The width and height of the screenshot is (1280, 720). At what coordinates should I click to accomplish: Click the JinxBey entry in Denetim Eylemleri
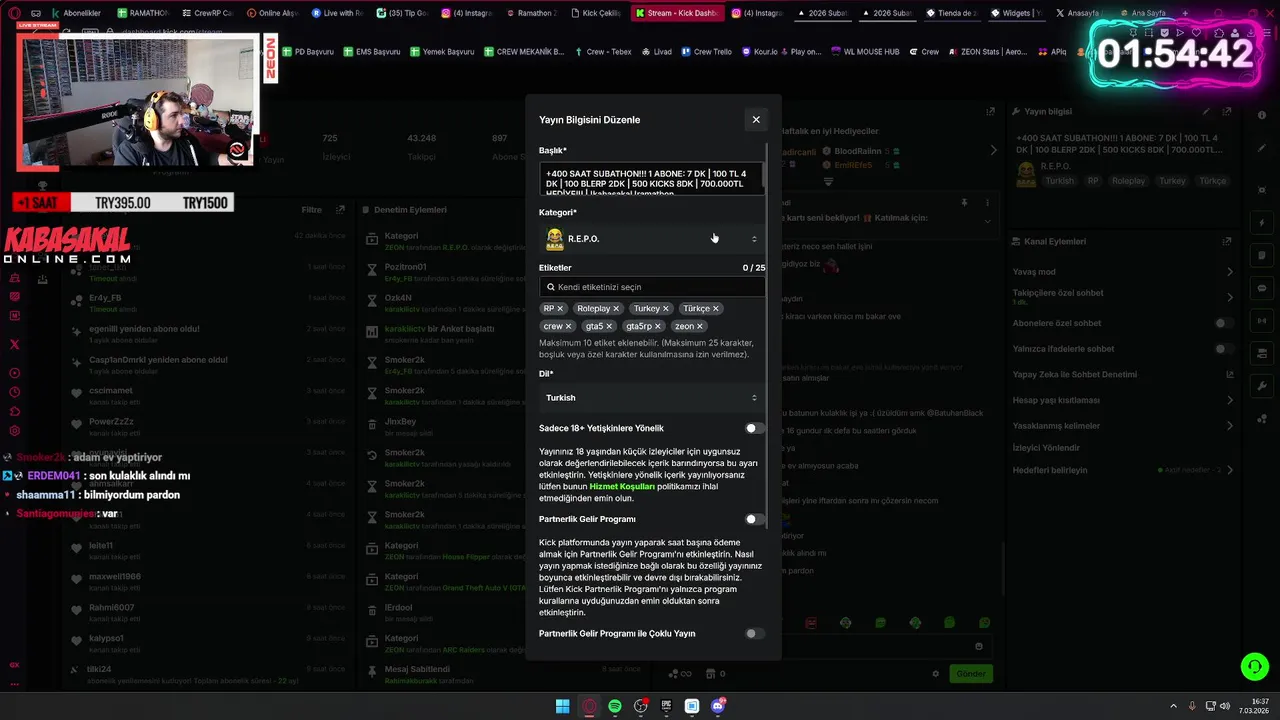click(x=400, y=422)
